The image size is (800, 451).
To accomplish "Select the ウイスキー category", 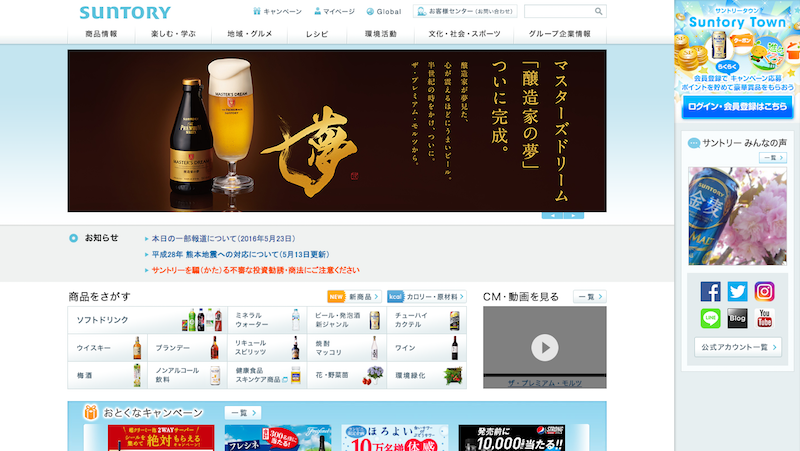I will (108, 347).
